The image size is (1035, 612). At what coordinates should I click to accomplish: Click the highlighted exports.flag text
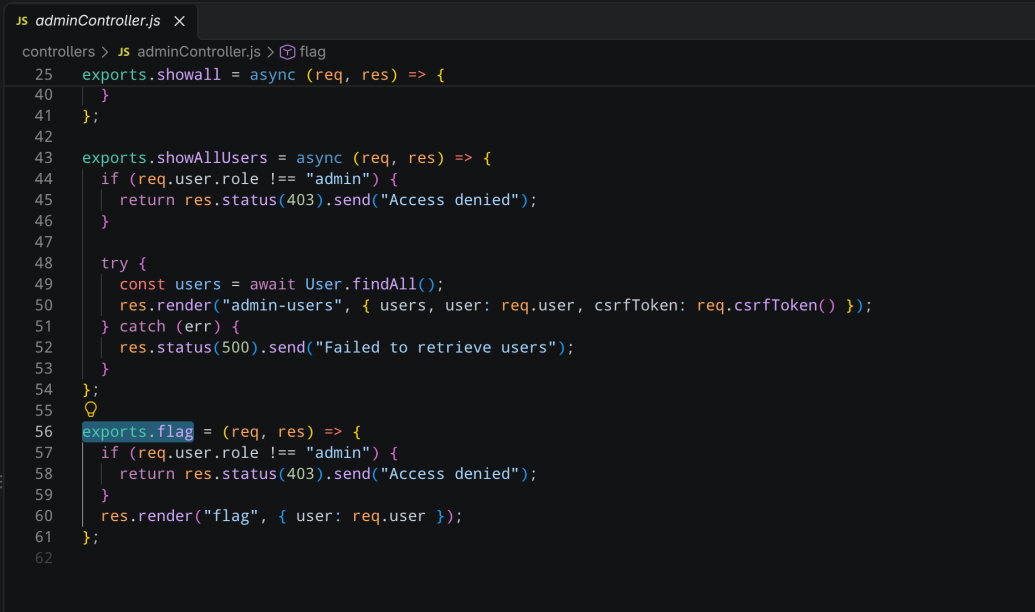coord(138,431)
